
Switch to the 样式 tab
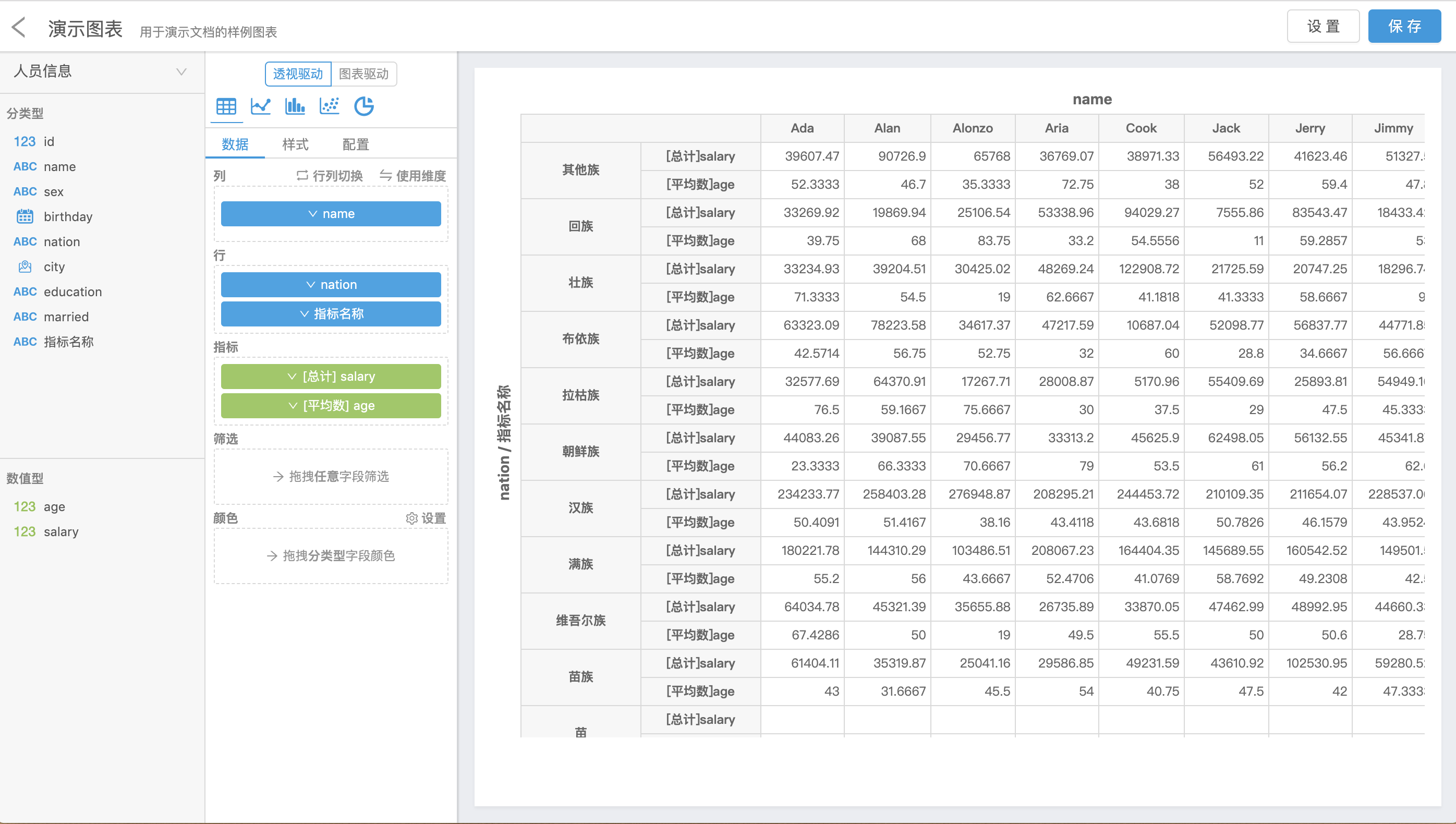[295, 144]
